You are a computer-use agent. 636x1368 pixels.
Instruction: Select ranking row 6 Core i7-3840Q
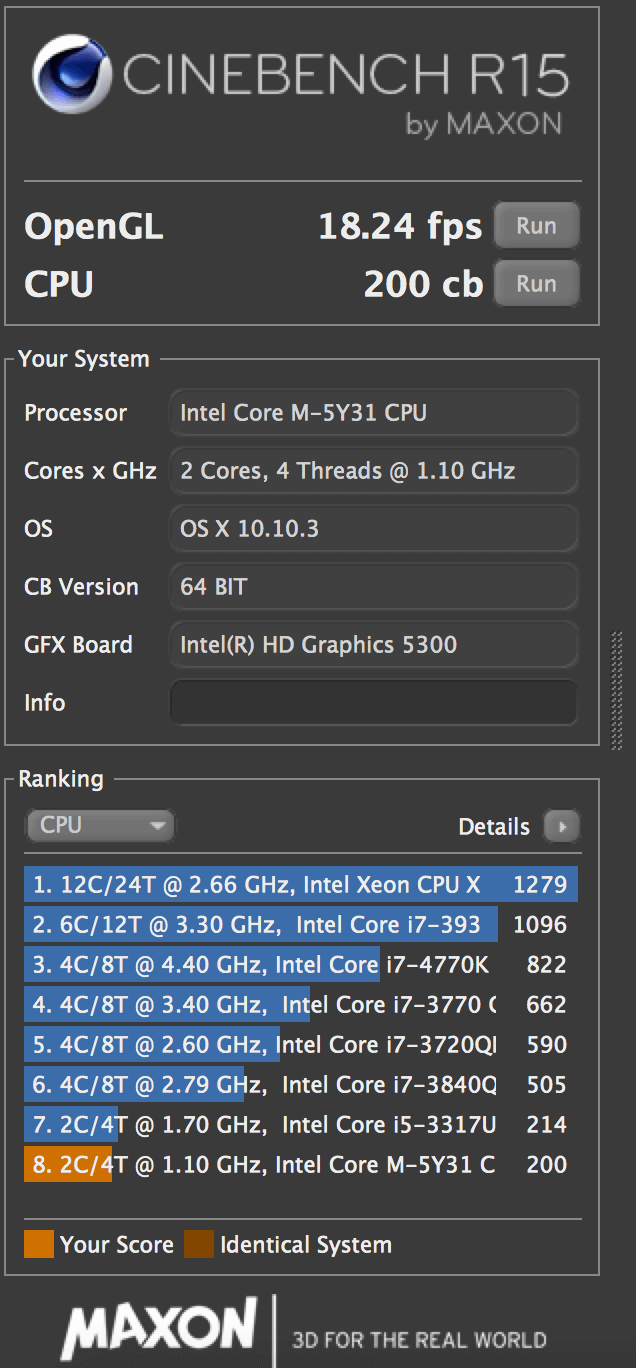301,1085
